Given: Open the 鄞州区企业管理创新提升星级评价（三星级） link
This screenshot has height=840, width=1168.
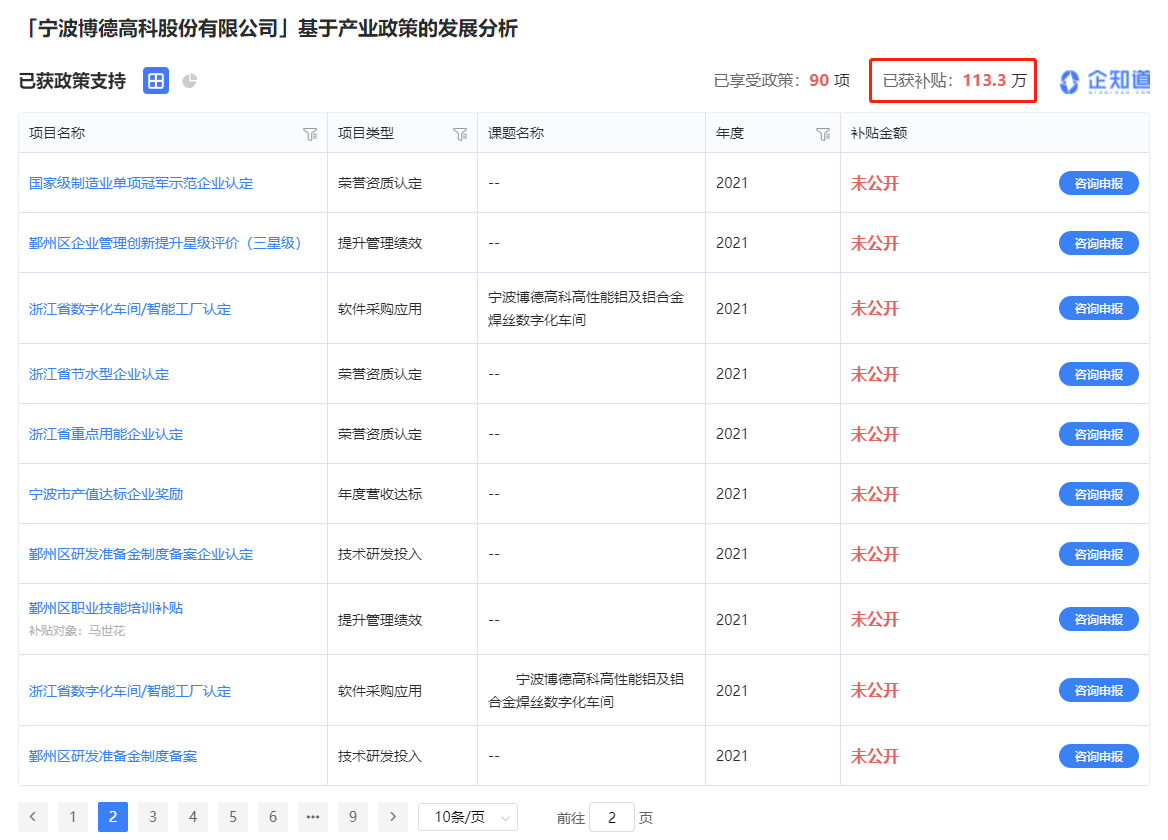Looking at the screenshot, I should (x=165, y=243).
